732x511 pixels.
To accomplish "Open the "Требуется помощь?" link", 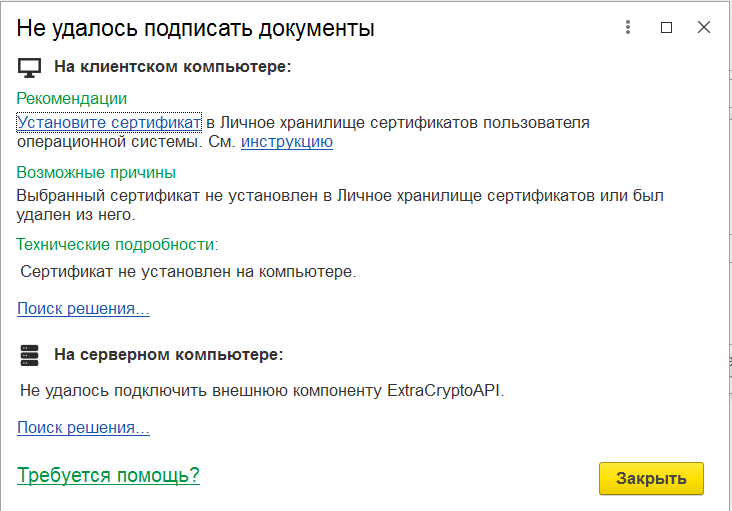I will click(x=108, y=475).
